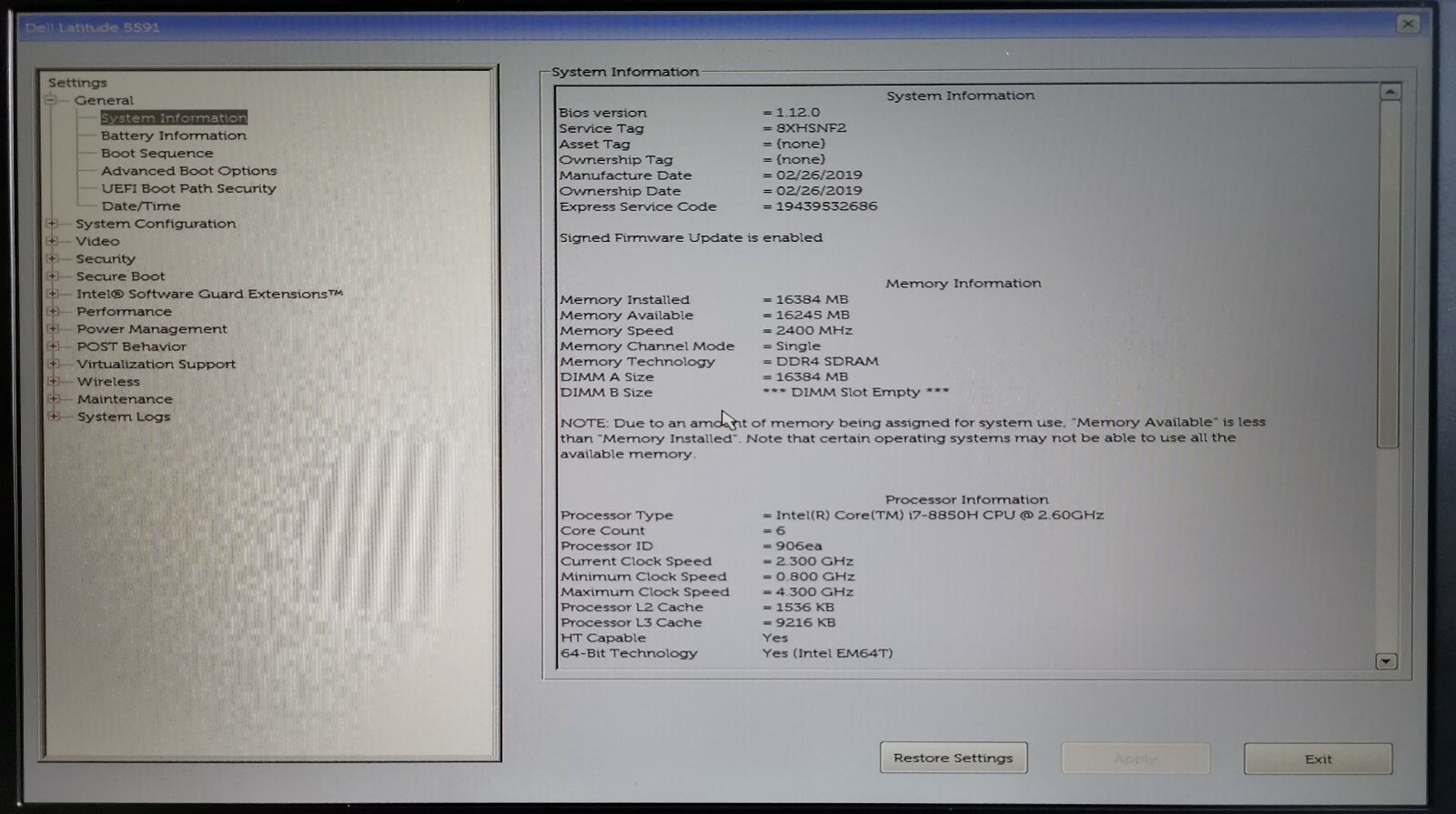
Task: Select the POST Behavior label
Action: tap(132, 347)
